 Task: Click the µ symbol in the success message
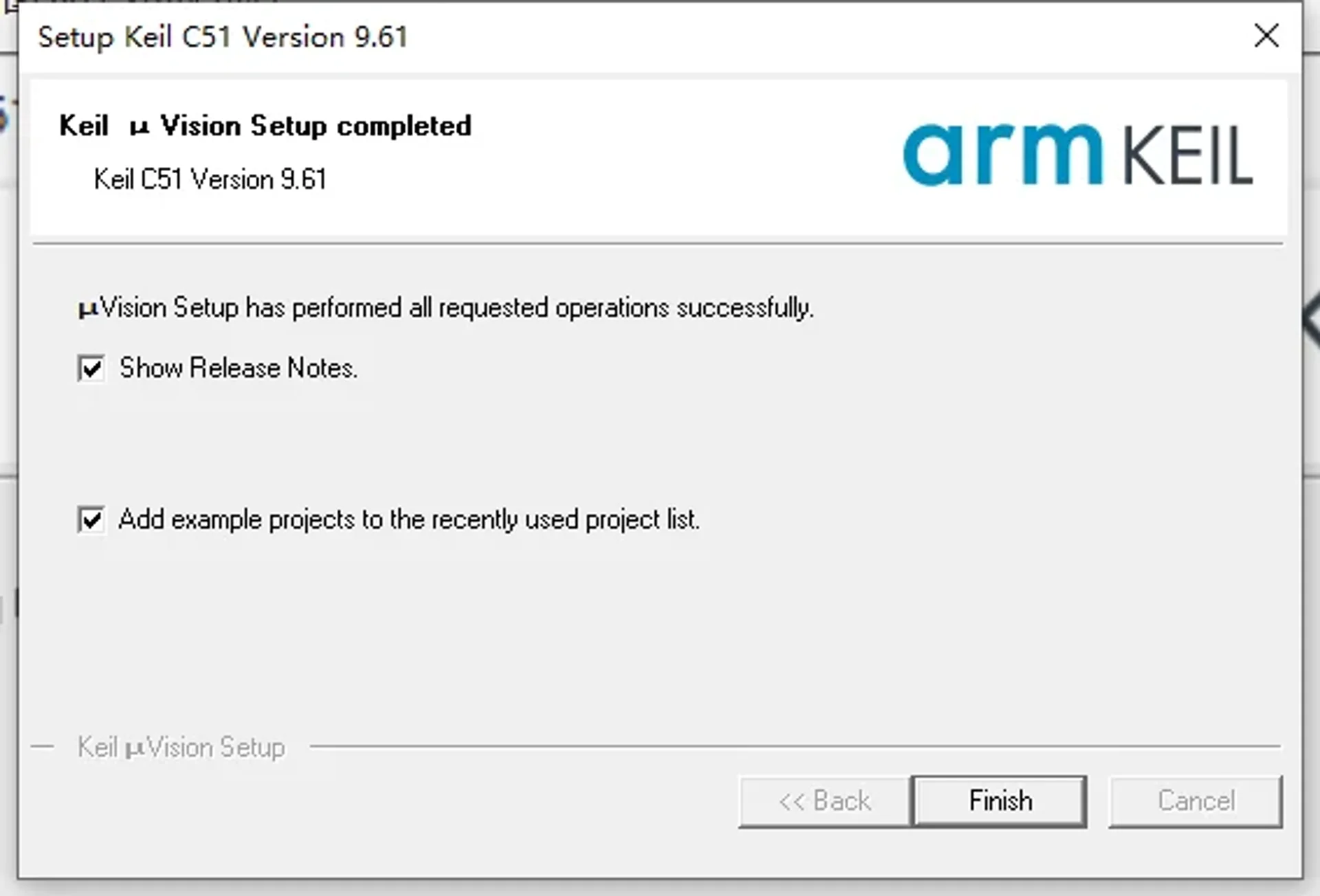coord(88,309)
